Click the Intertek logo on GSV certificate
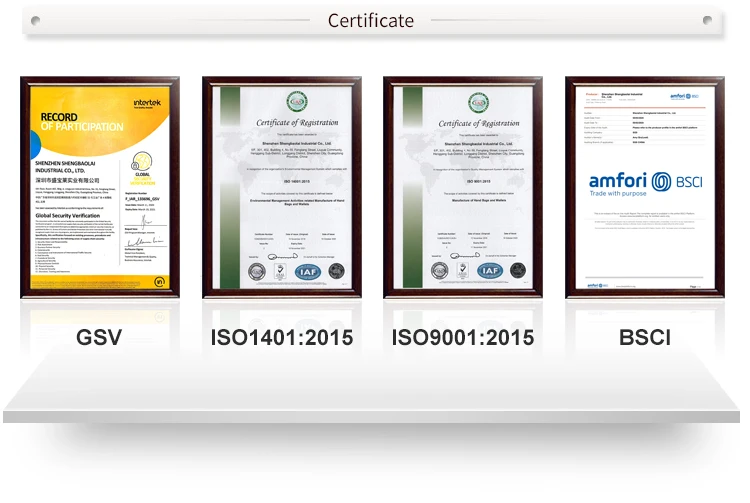750x503 pixels. [x=147, y=103]
